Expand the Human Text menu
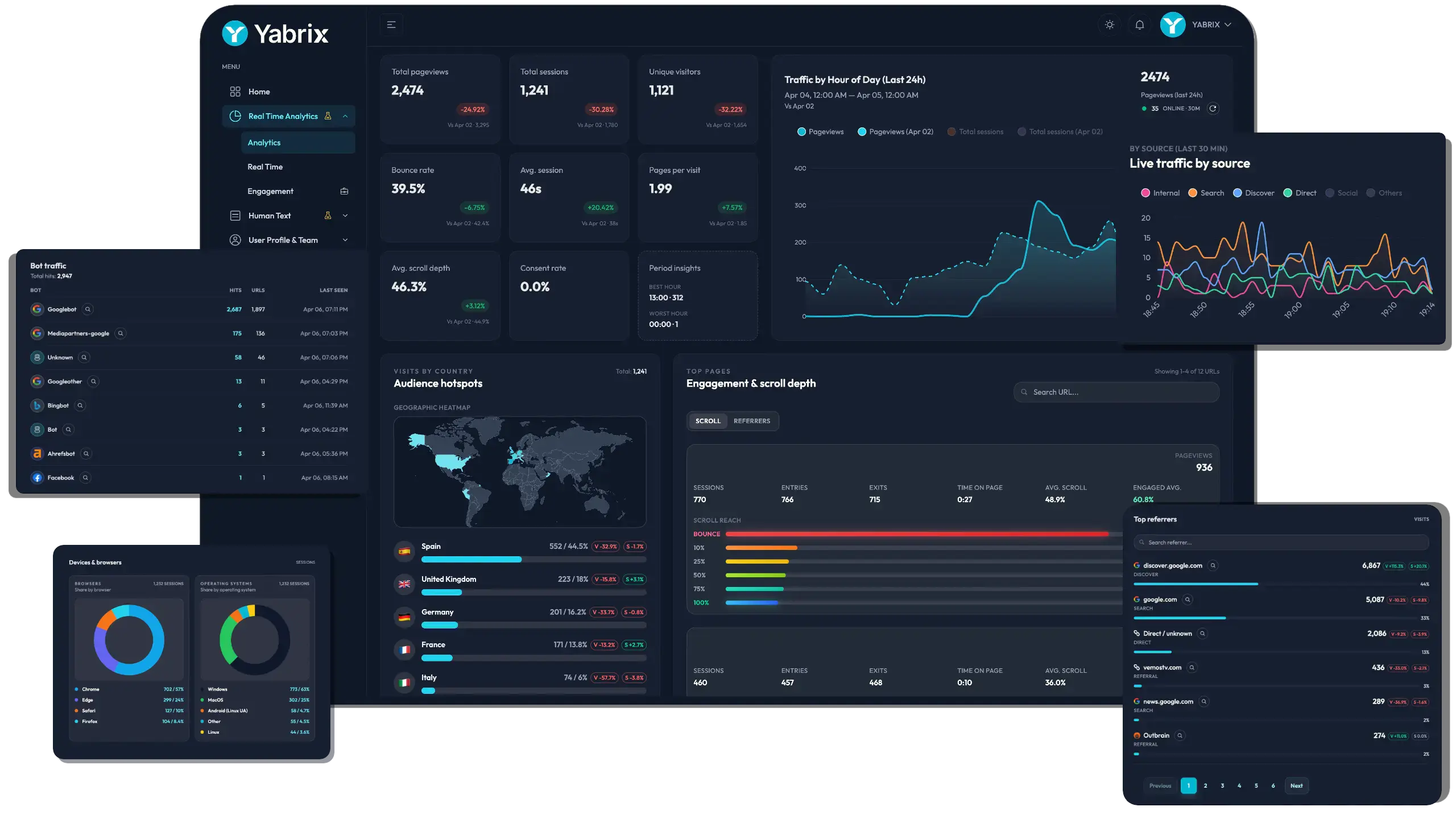The image size is (1456, 819). point(345,215)
